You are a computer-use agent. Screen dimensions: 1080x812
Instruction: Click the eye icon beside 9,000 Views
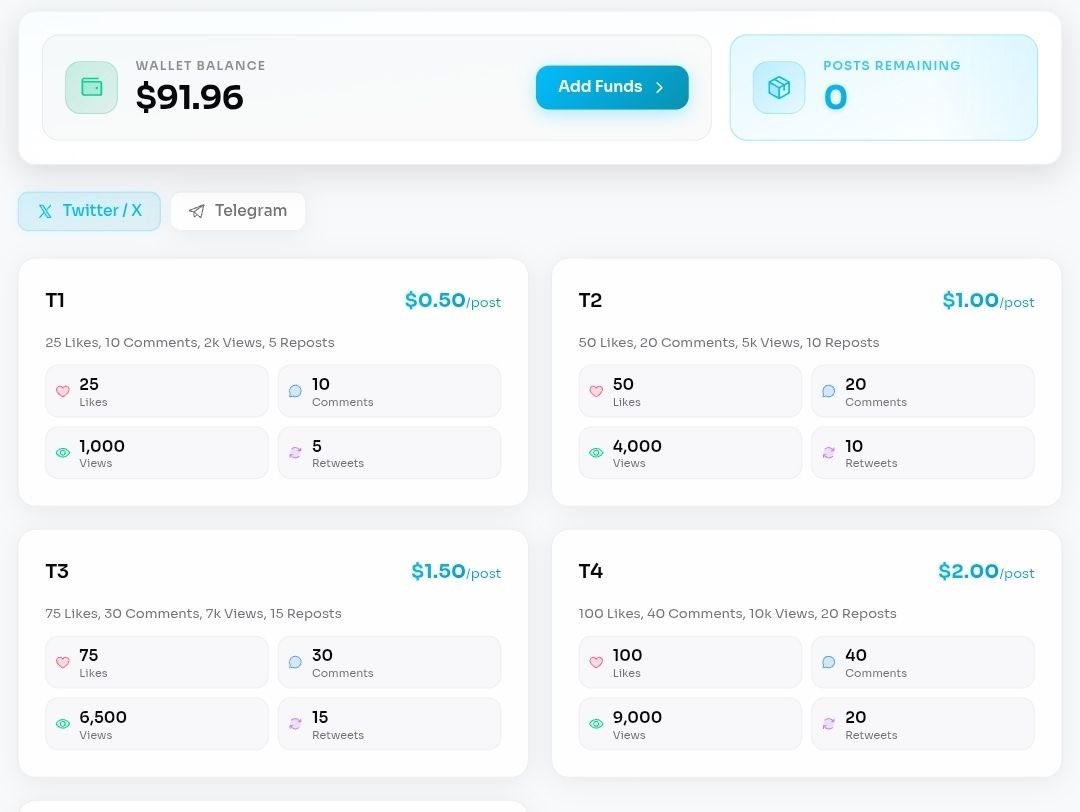pyautogui.click(x=596, y=724)
